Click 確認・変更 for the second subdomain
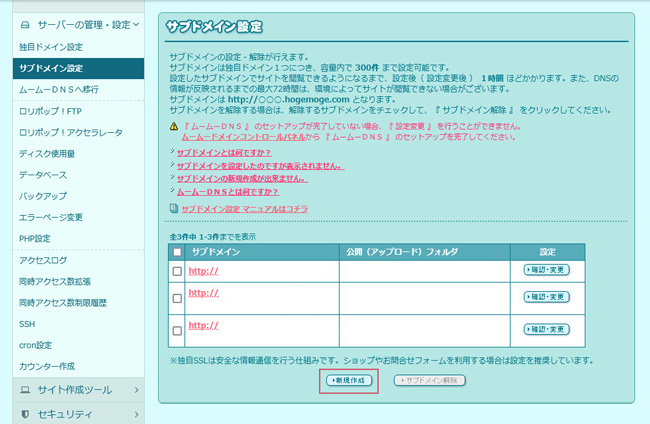Viewport: 650px width, 424px height. pyautogui.click(x=546, y=299)
